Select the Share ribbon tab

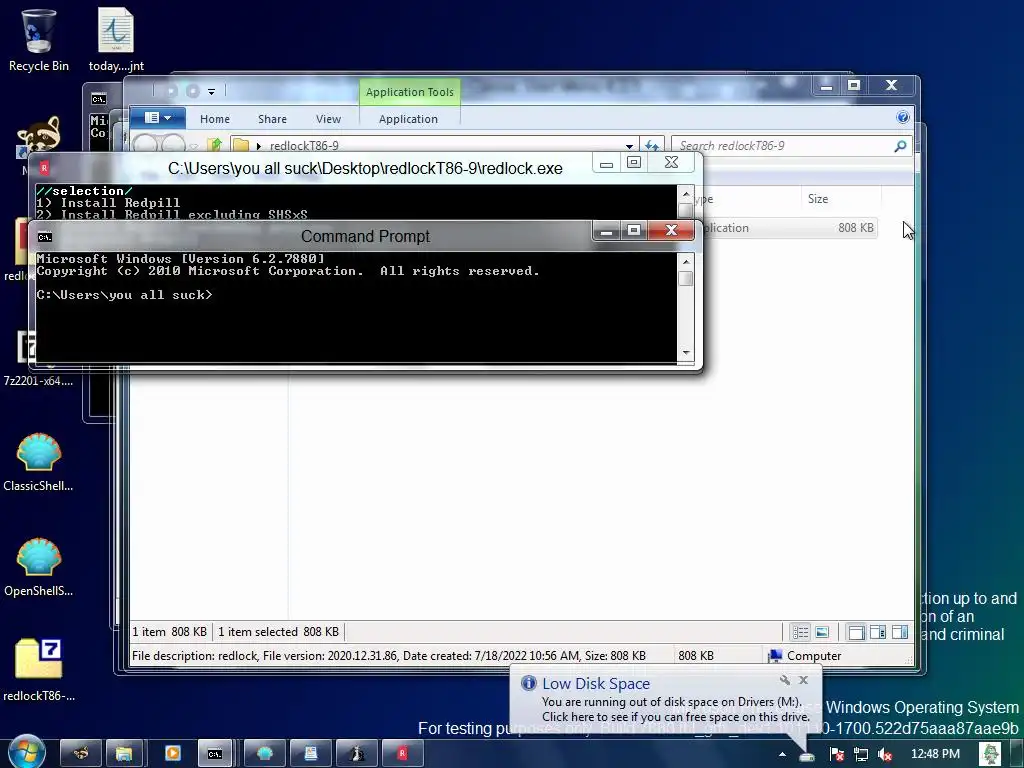click(272, 119)
